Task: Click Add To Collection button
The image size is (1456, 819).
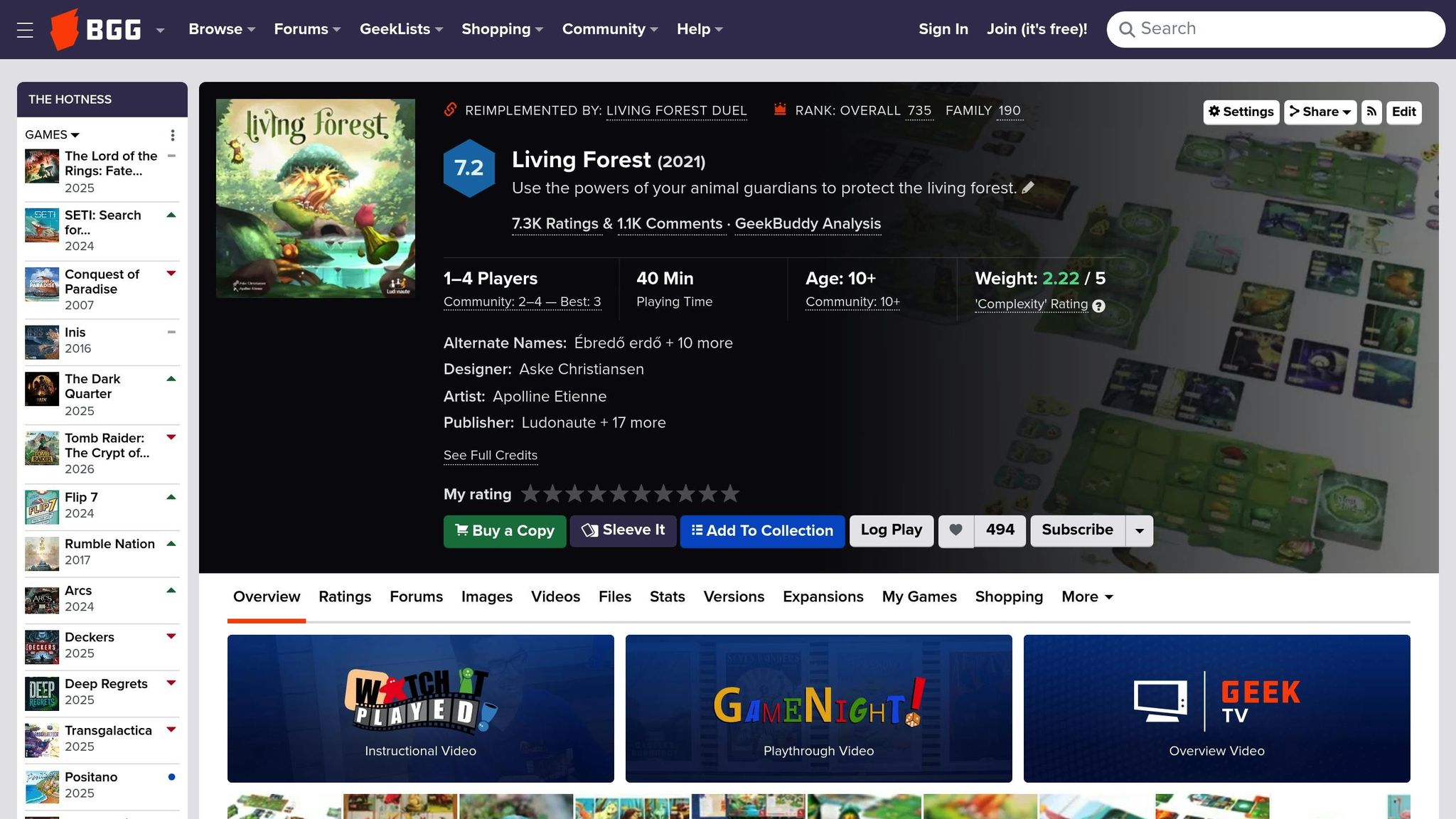Action: coord(762,531)
